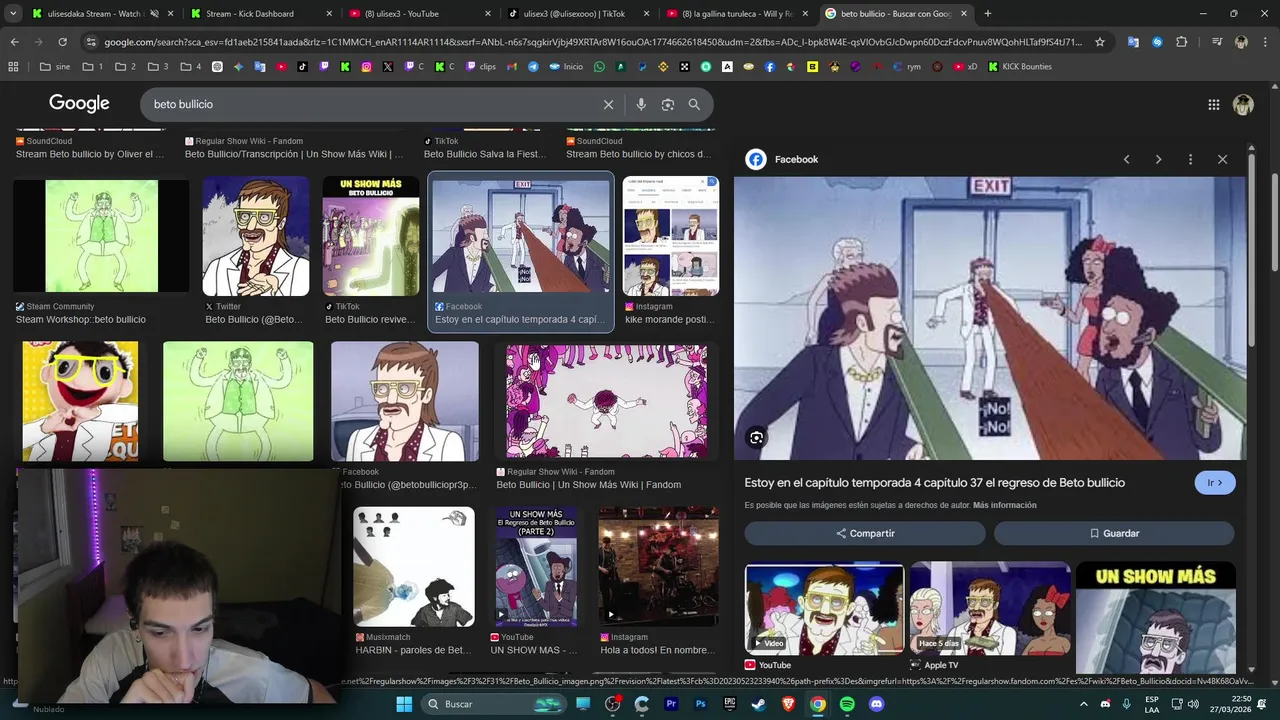Bookmark this page with the star icon
Image resolution: width=1280 pixels, height=720 pixels.
[1100, 42]
